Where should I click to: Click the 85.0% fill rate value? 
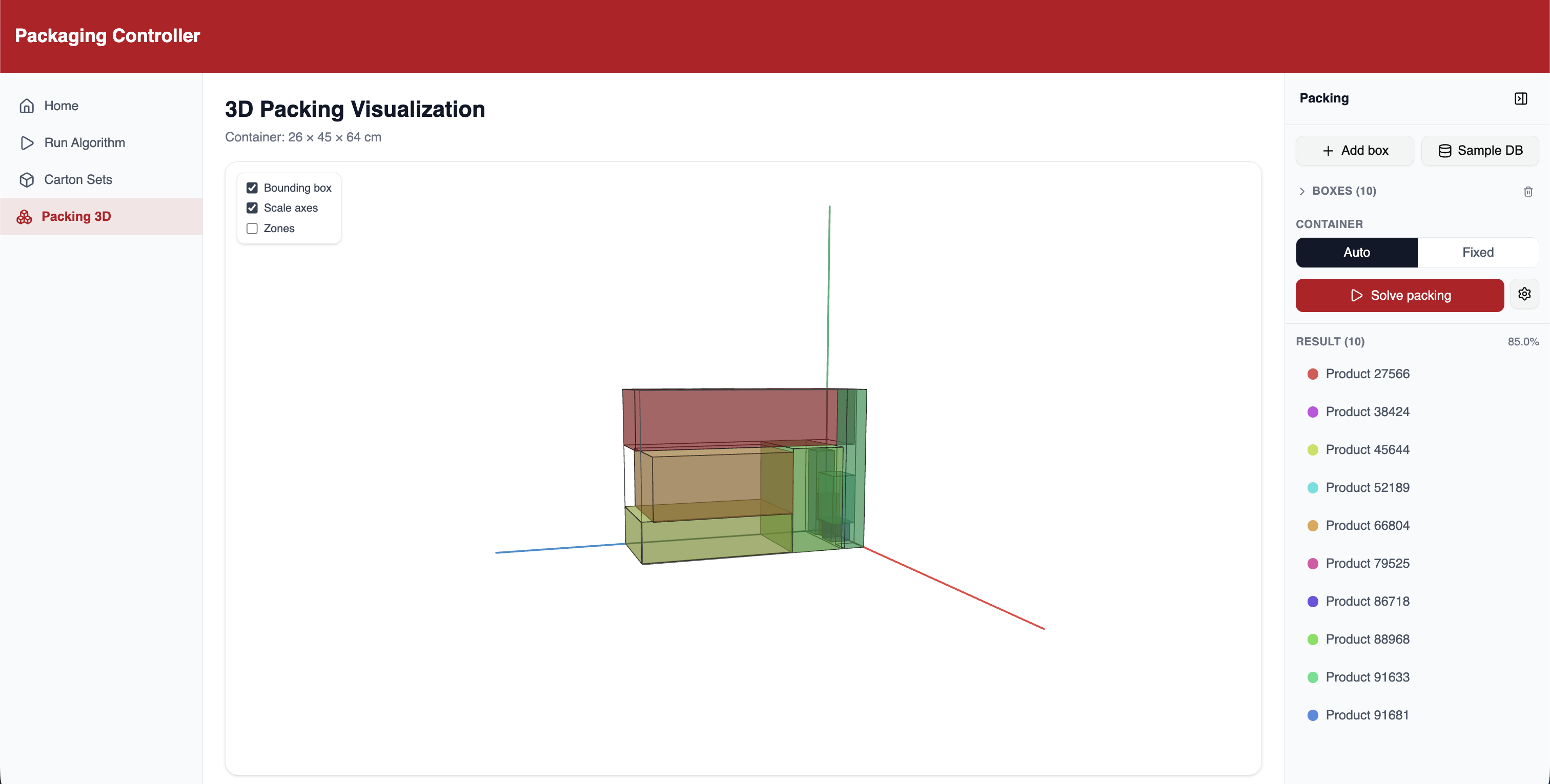(x=1523, y=342)
